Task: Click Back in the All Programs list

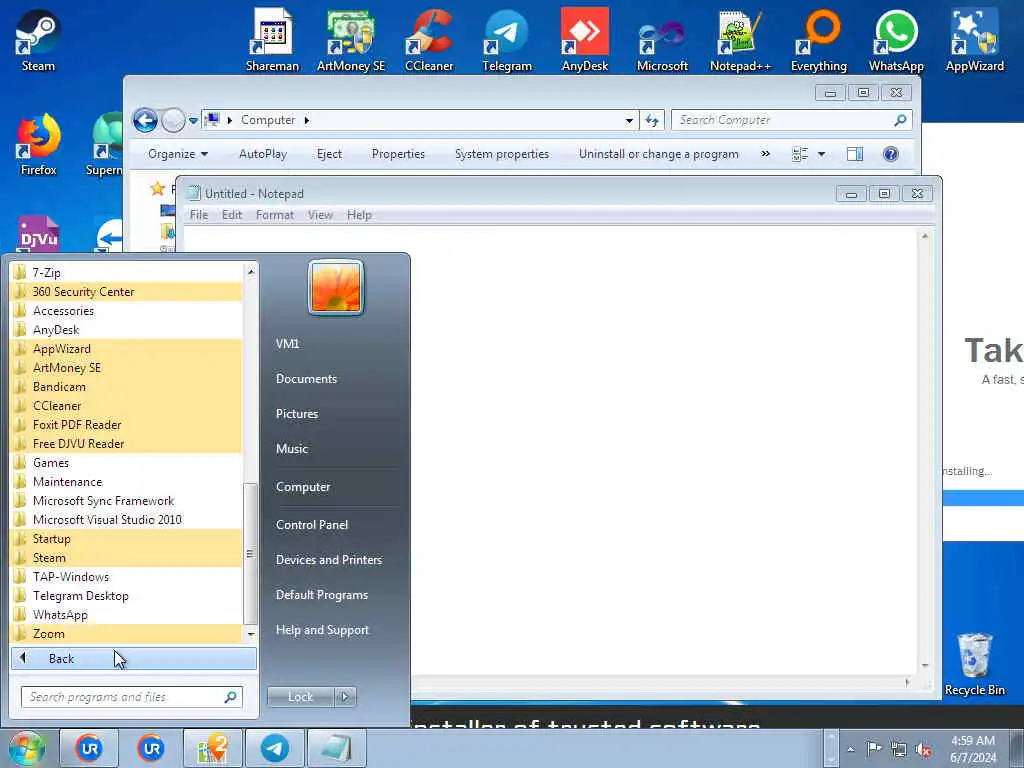Action: pyautogui.click(x=134, y=659)
